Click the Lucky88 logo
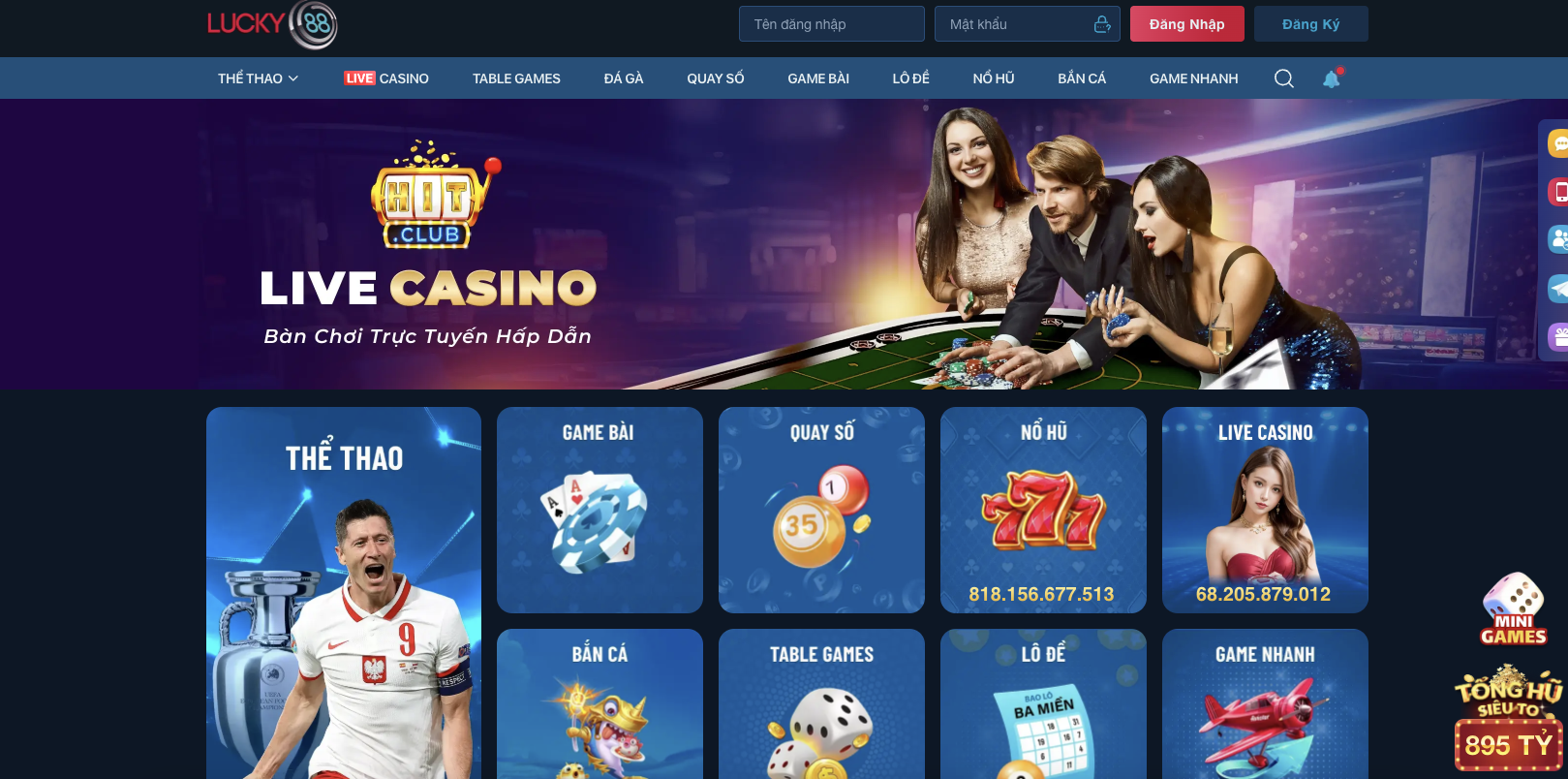Viewport: 1568px width, 779px height. 272,24
